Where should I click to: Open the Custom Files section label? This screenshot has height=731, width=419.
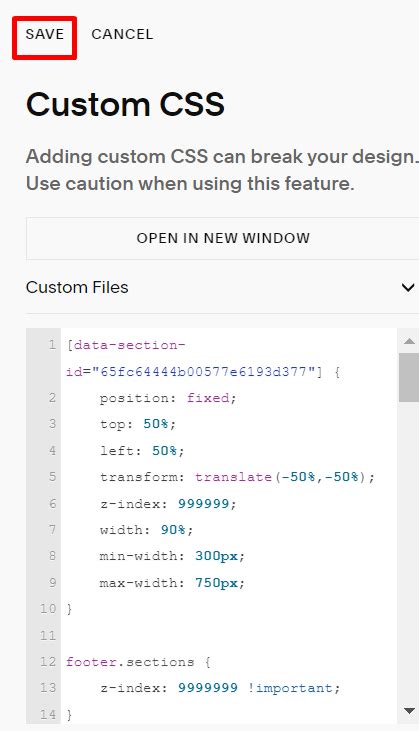click(77, 287)
